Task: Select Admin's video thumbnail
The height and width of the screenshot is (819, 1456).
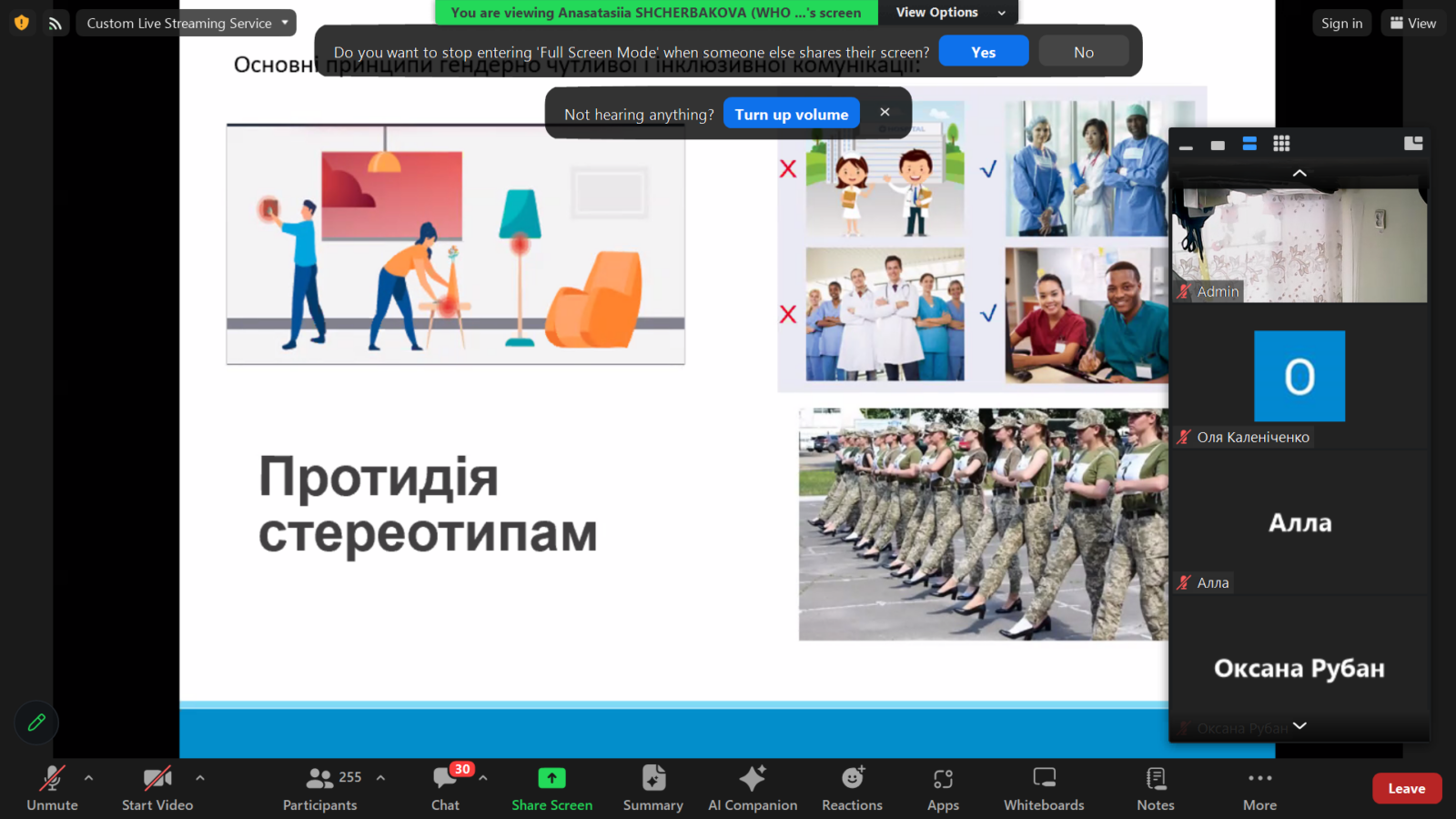Action: [1299, 245]
